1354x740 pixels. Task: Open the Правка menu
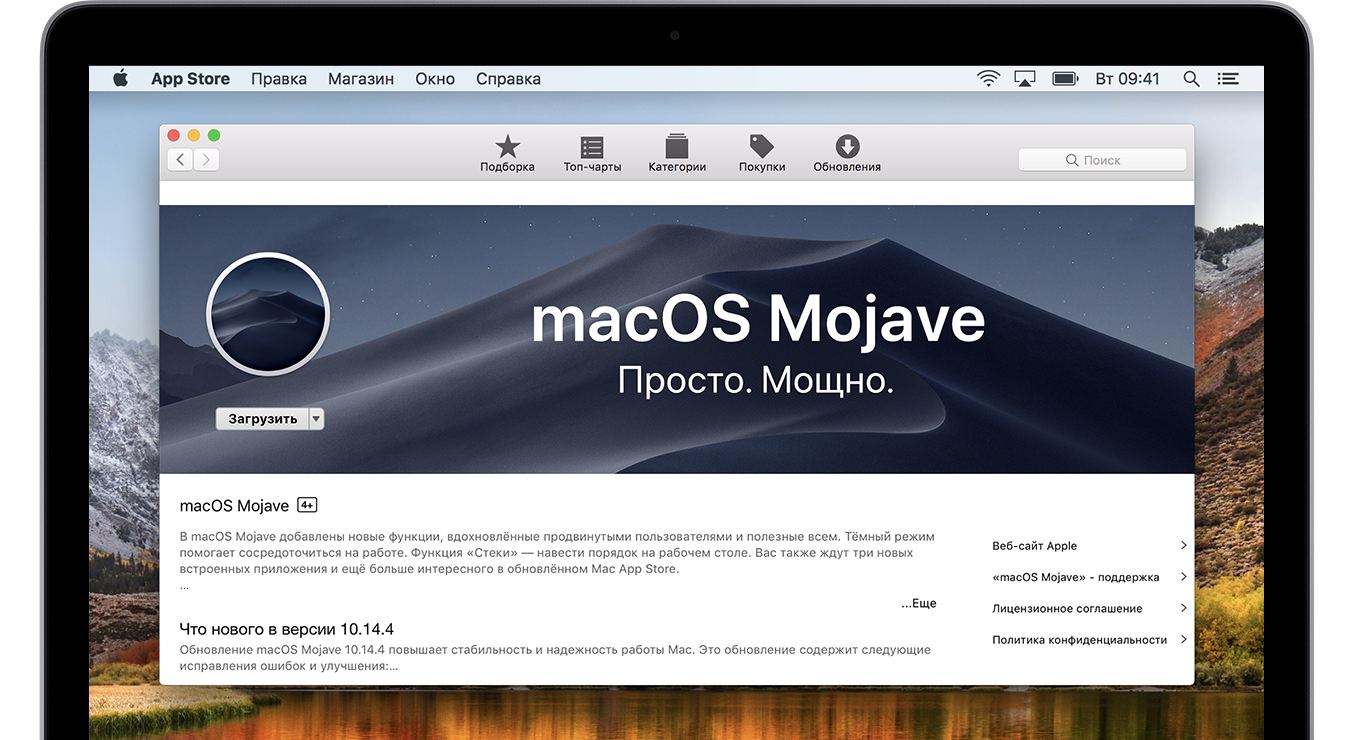click(x=279, y=79)
